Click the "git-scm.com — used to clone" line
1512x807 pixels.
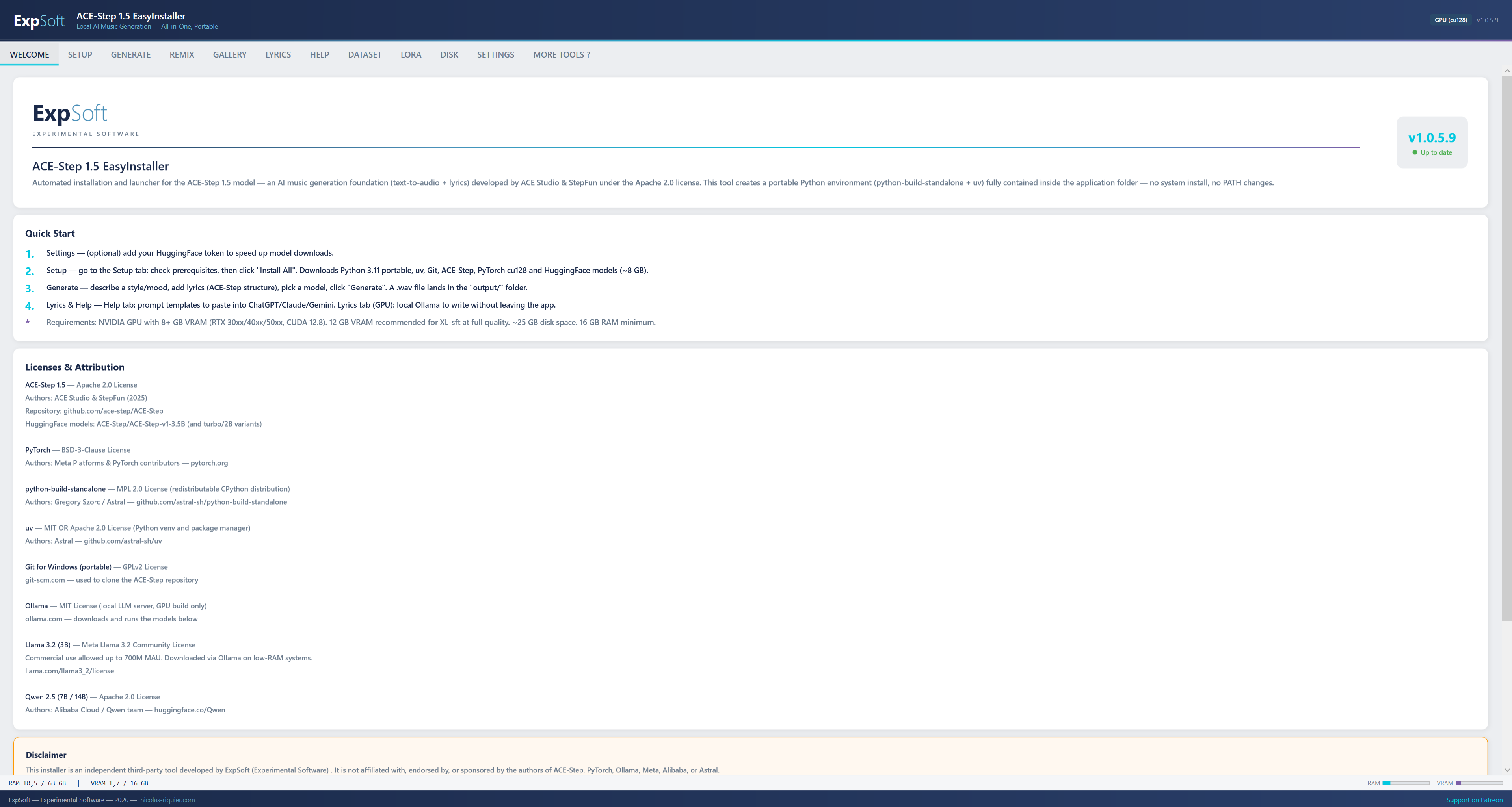click(x=112, y=579)
